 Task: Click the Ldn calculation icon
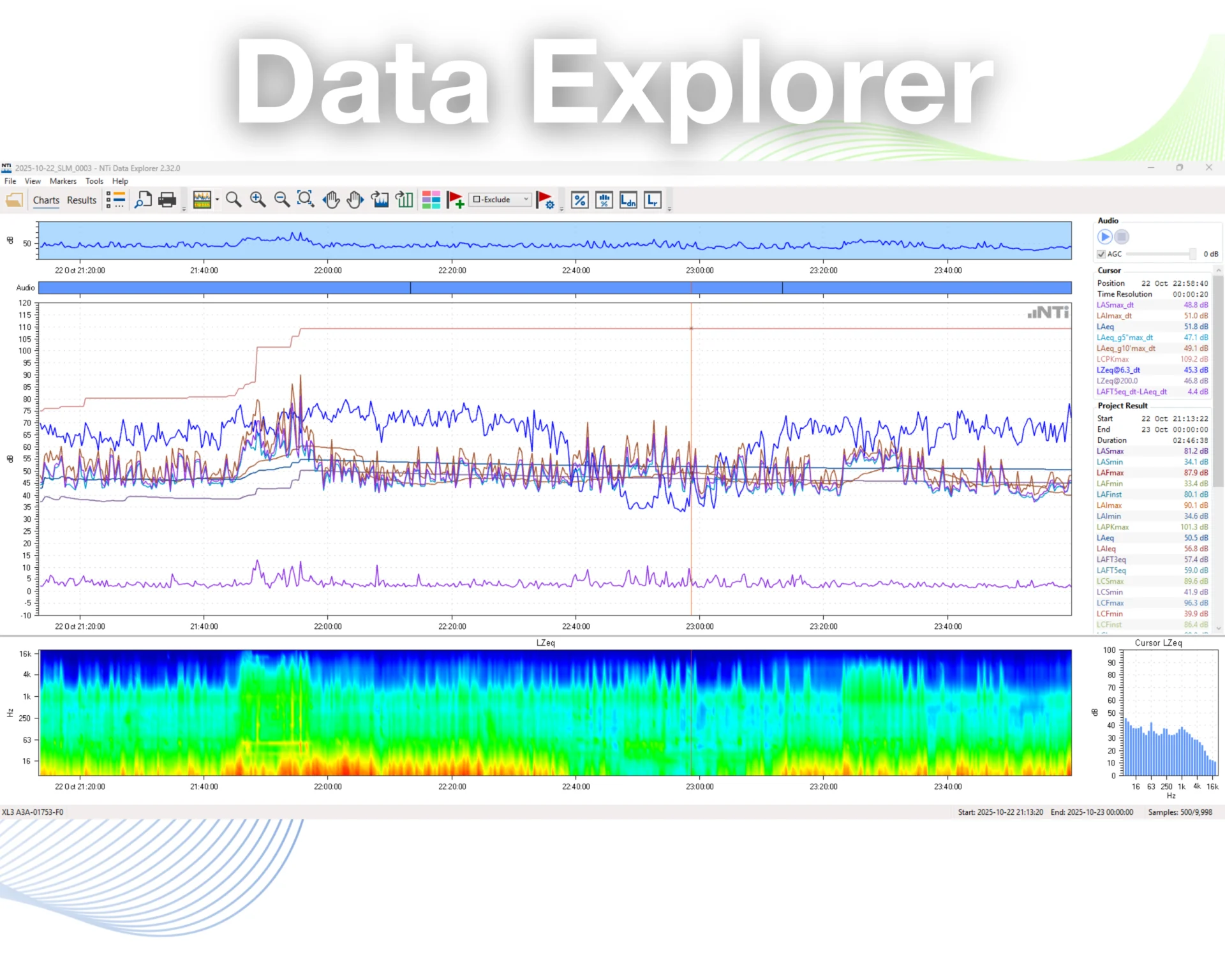pyautogui.click(x=628, y=200)
